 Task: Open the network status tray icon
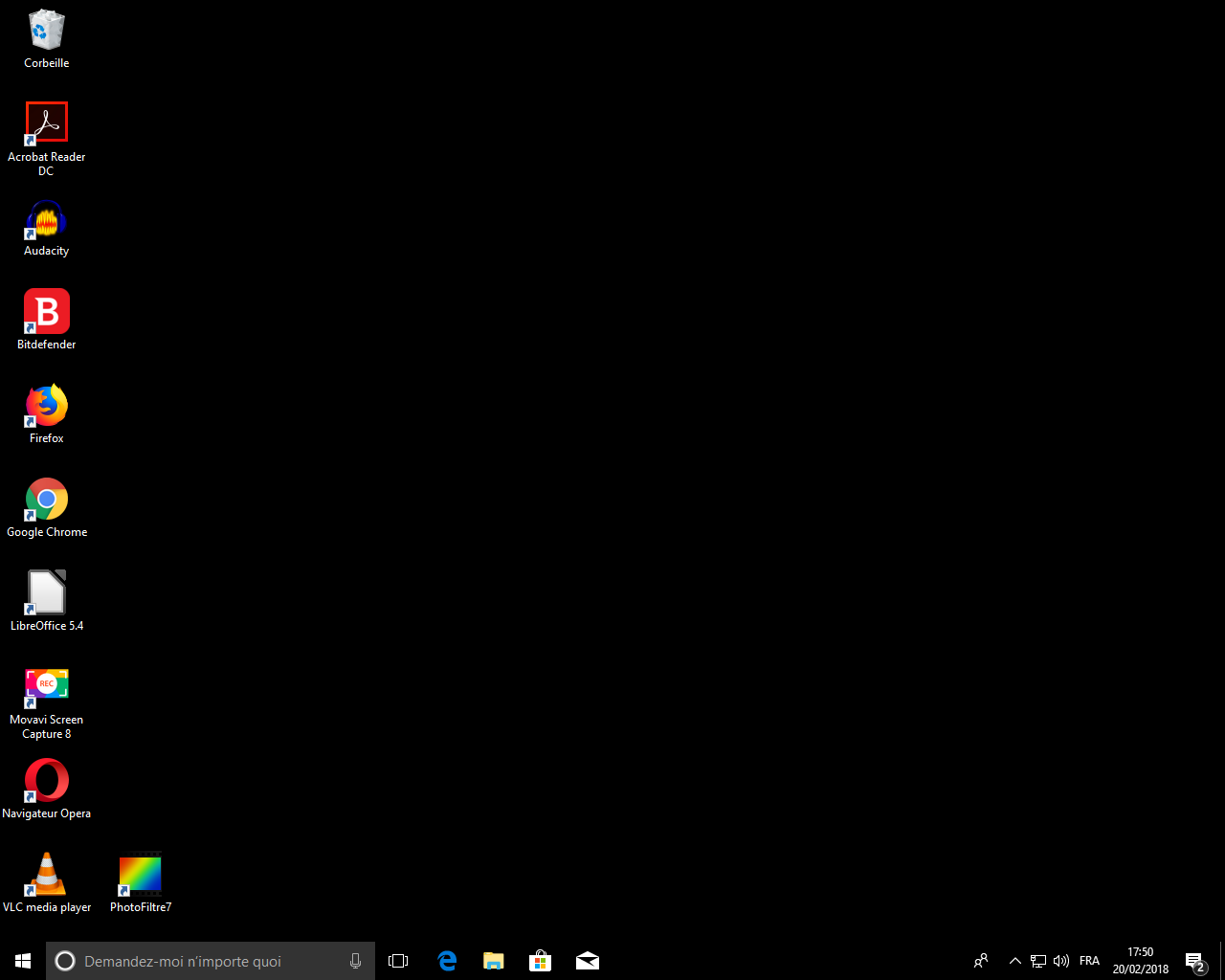(1037, 961)
